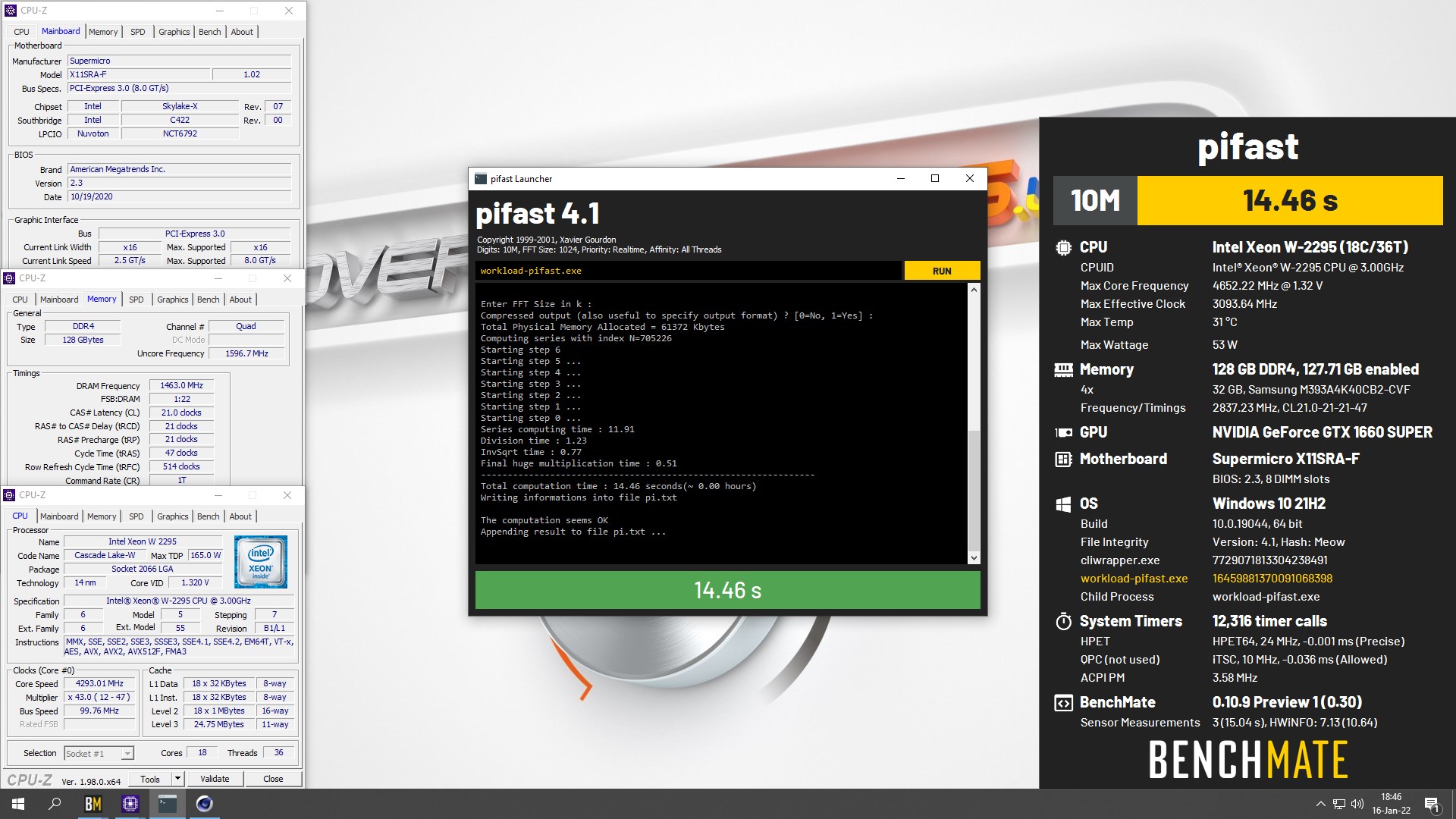Screen dimensions: 1456x819
Task: Click the CPU-Z icon in CPU window title
Action: [x=9, y=495]
